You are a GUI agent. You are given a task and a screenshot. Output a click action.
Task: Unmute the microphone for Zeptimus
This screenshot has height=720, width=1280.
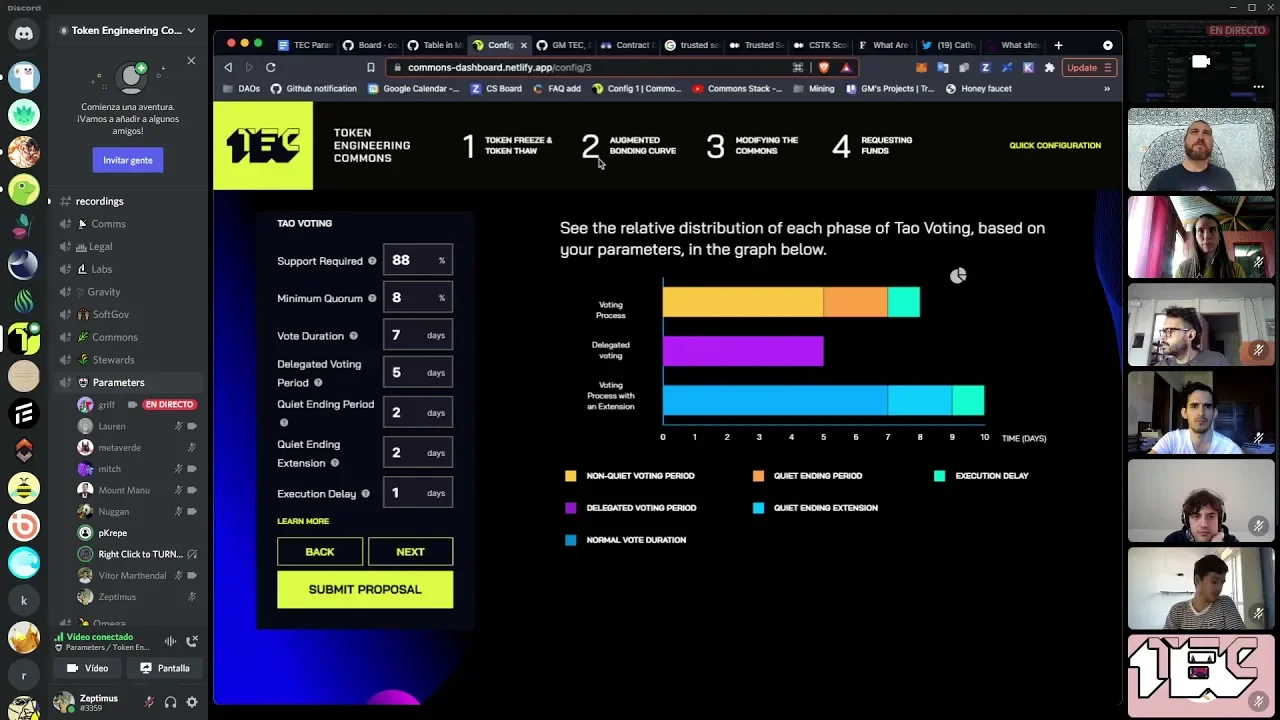(x=149, y=703)
